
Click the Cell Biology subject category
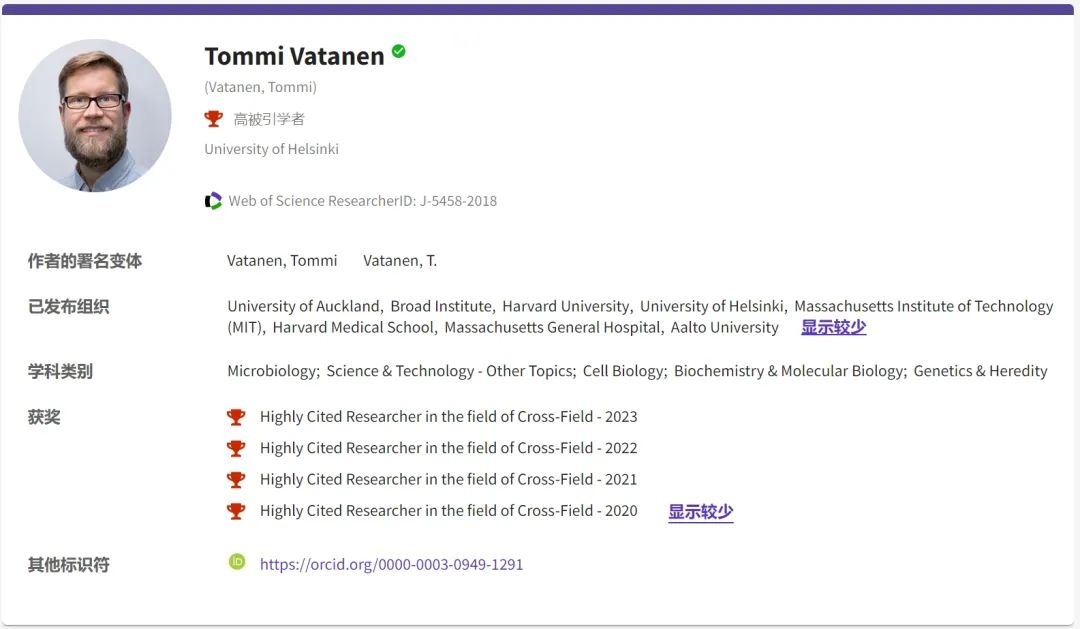click(x=623, y=371)
